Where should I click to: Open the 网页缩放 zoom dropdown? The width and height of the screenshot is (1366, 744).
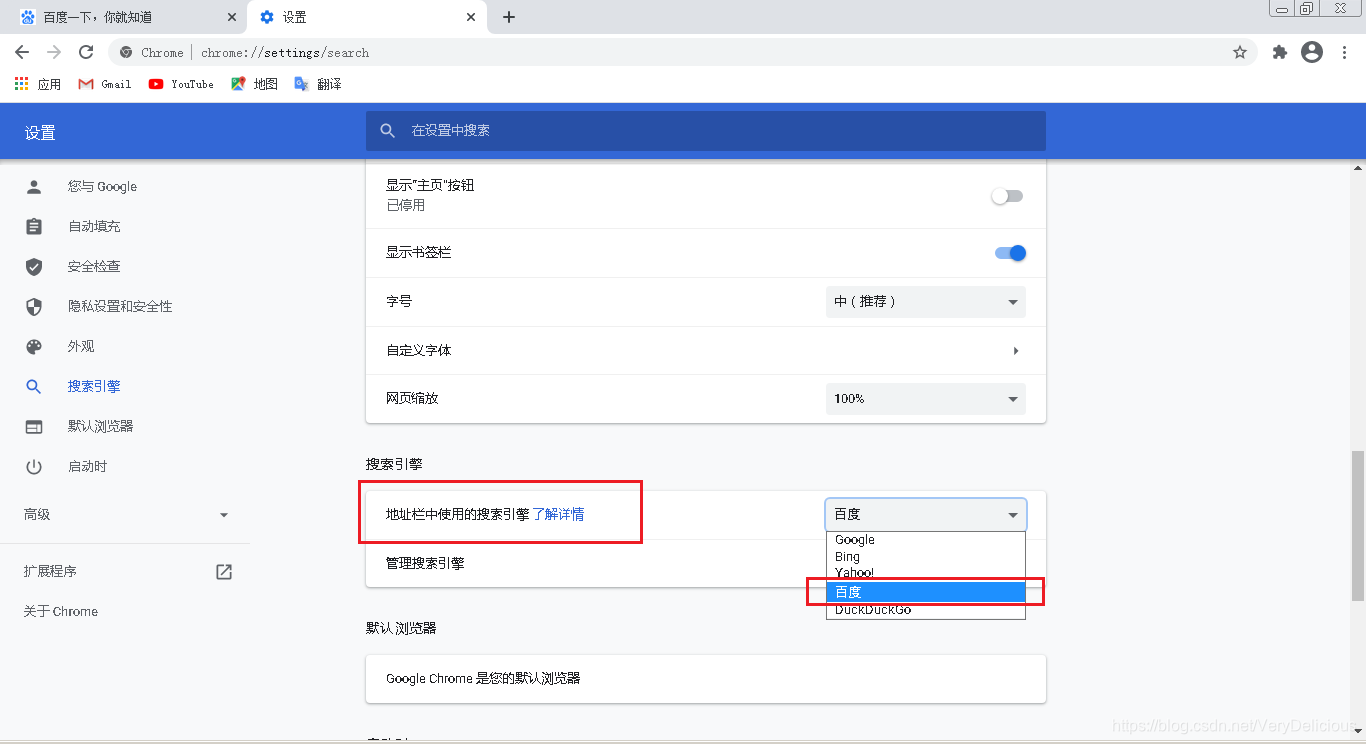(x=925, y=398)
